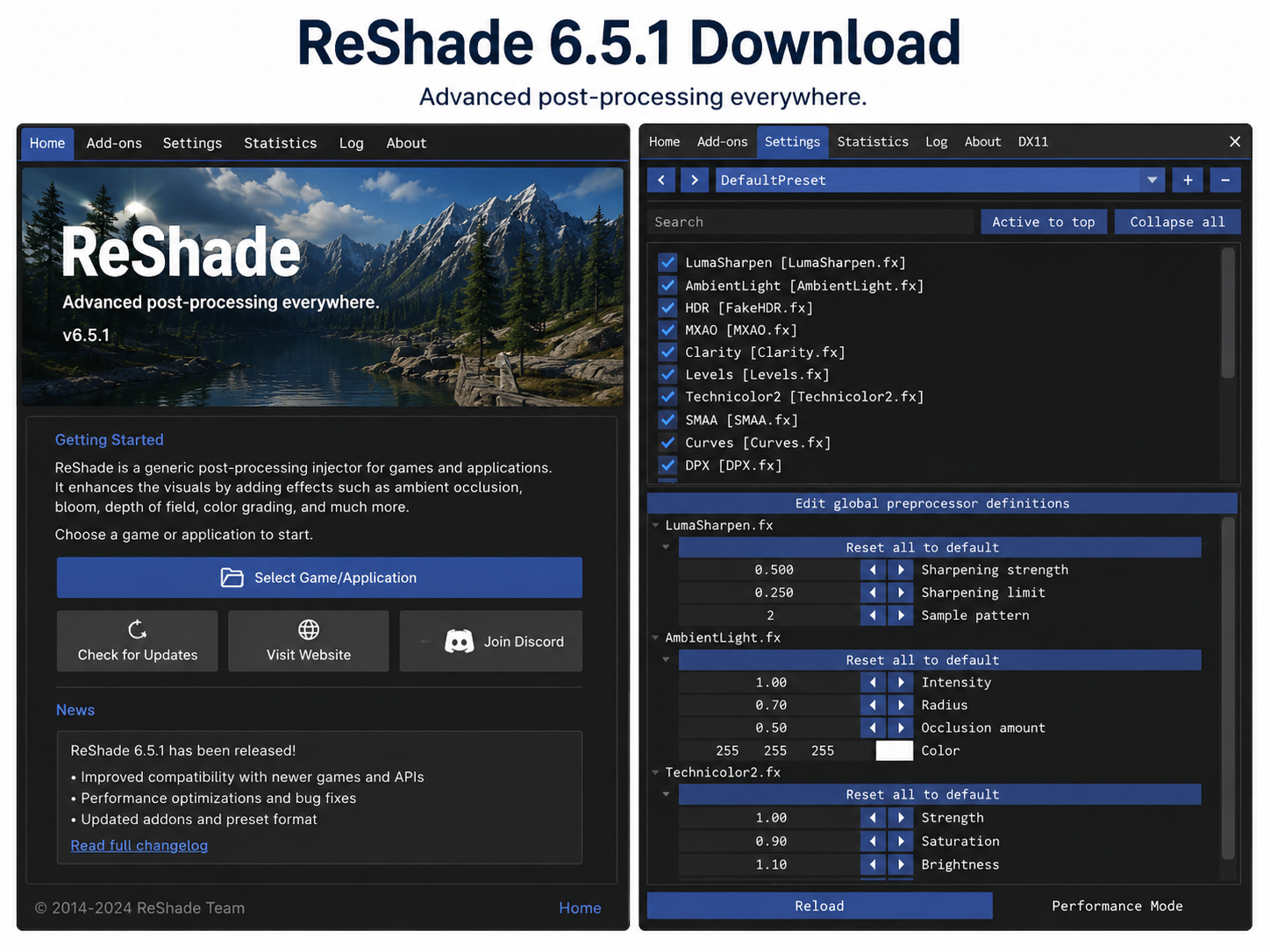
Task: Collapse the LumaSharpen.fx section
Action: (655, 525)
